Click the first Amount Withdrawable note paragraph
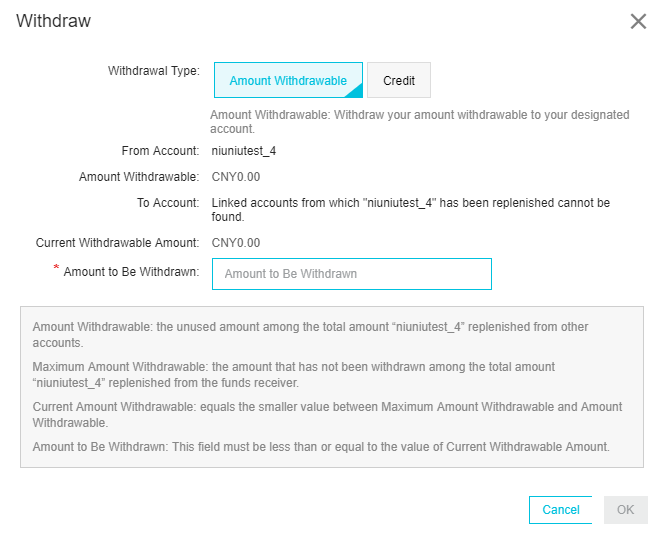Image resolution: width=662 pixels, height=534 pixels. [310, 334]
